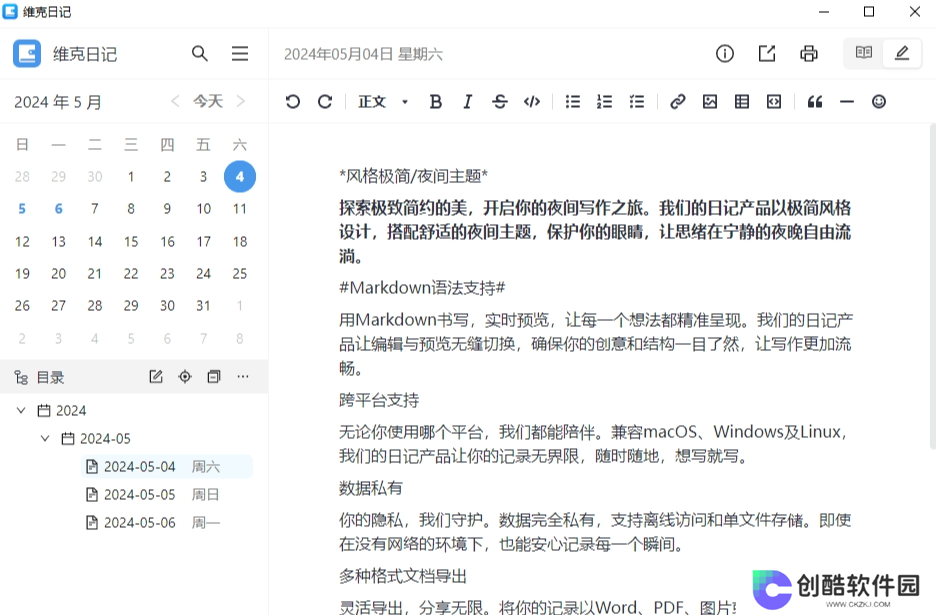This screenshot has width=936, height=615.
Task: Click the 数据私有 line in editor
Action: (x=371, y=488)
